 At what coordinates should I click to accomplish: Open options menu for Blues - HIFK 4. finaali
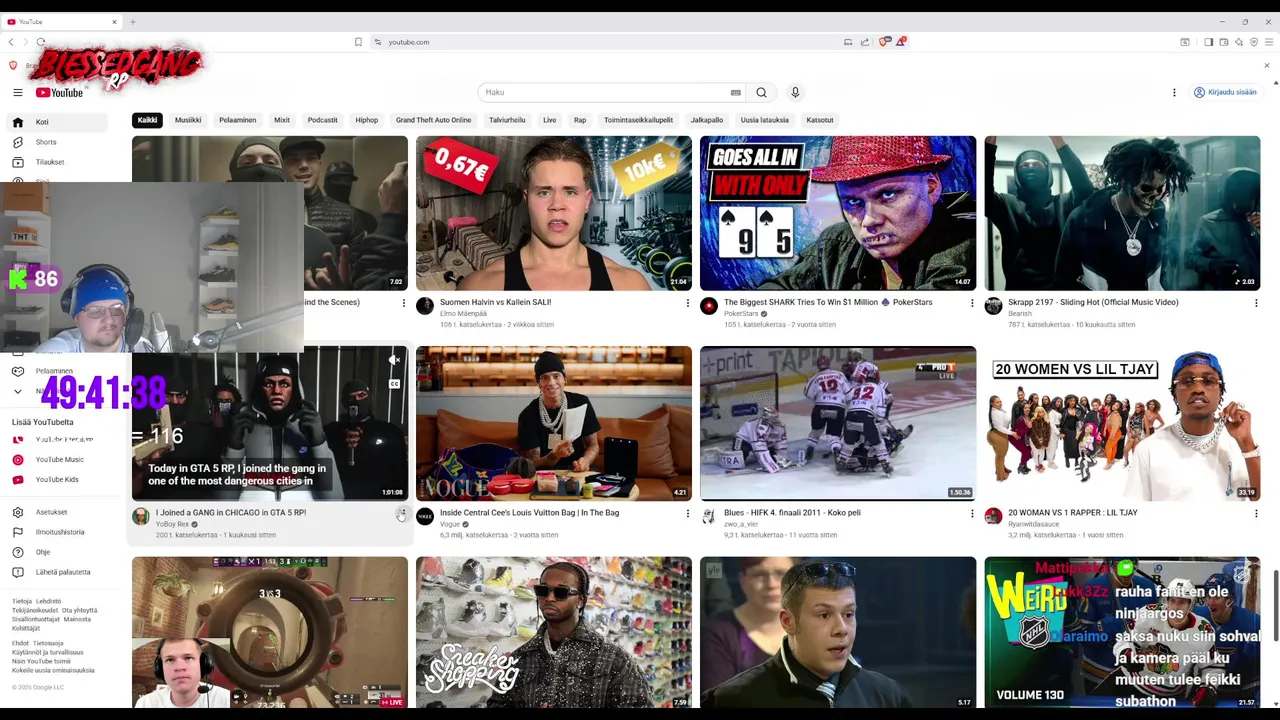pyautogui.click(x=971, y=514)
